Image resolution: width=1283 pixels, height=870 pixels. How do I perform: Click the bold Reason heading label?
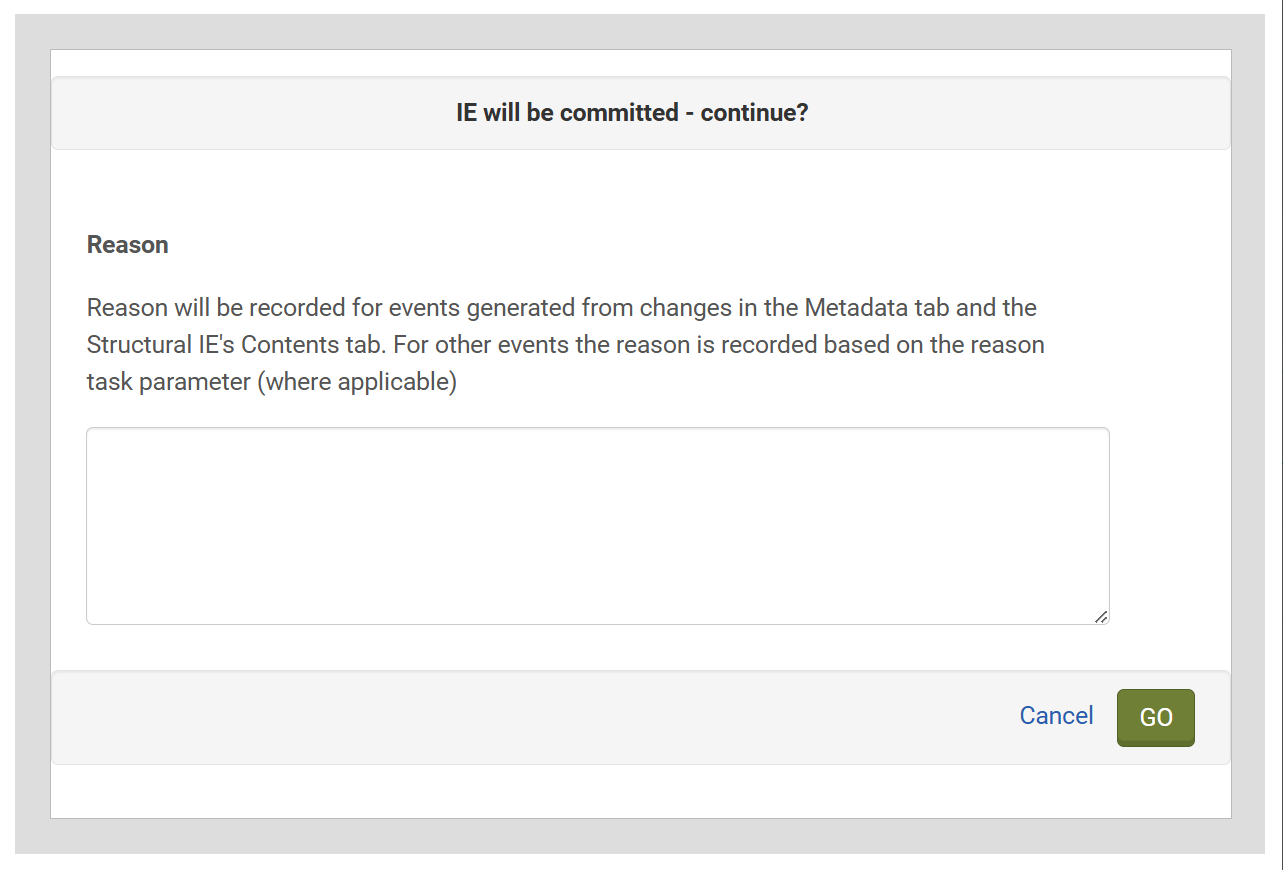[128, 245]
